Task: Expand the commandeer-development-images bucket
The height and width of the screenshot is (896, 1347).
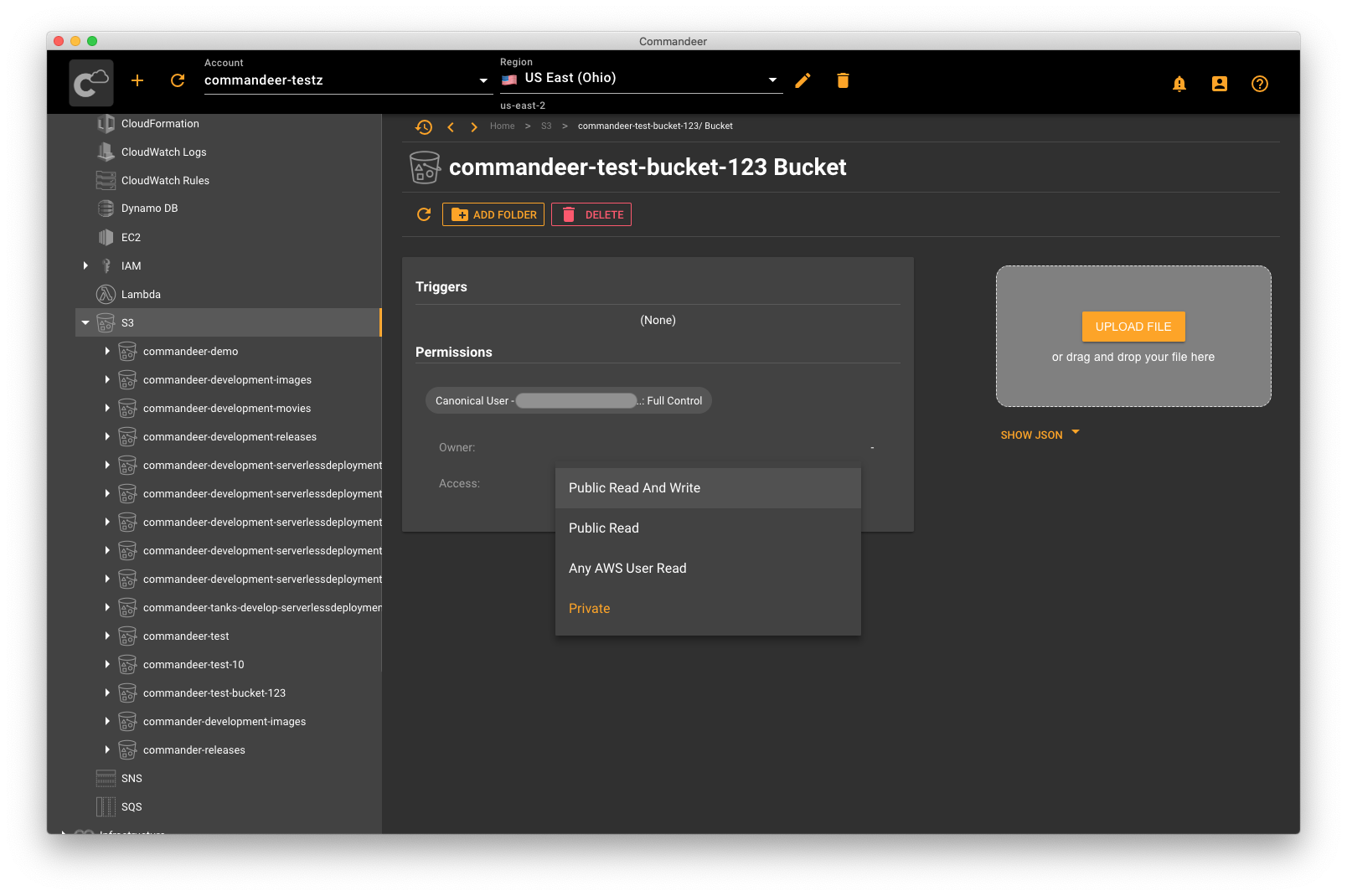Action: tap(107, 379)
